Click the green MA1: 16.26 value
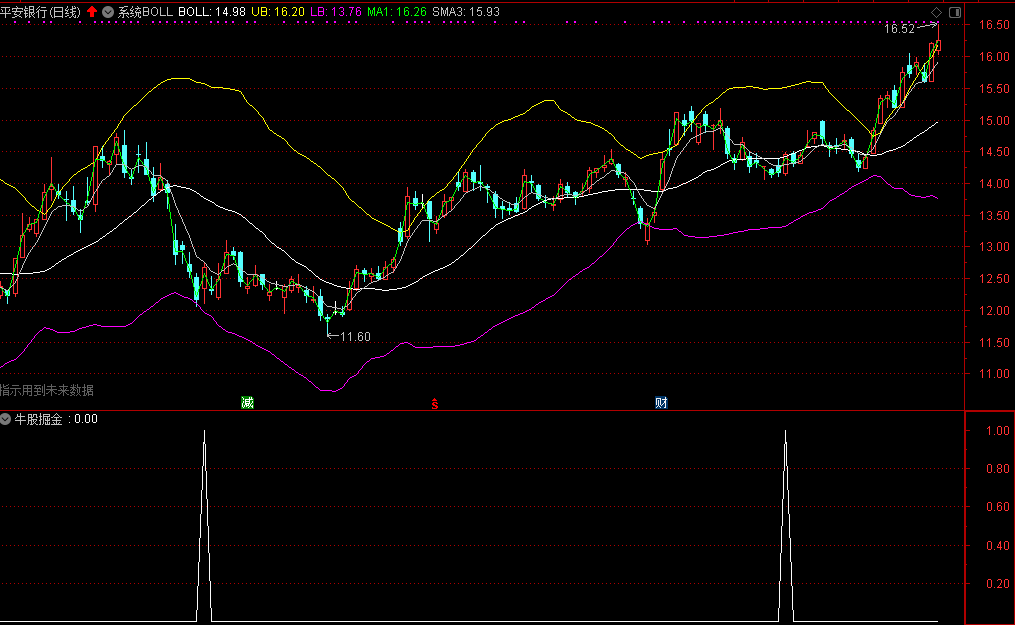 (397, 12)
